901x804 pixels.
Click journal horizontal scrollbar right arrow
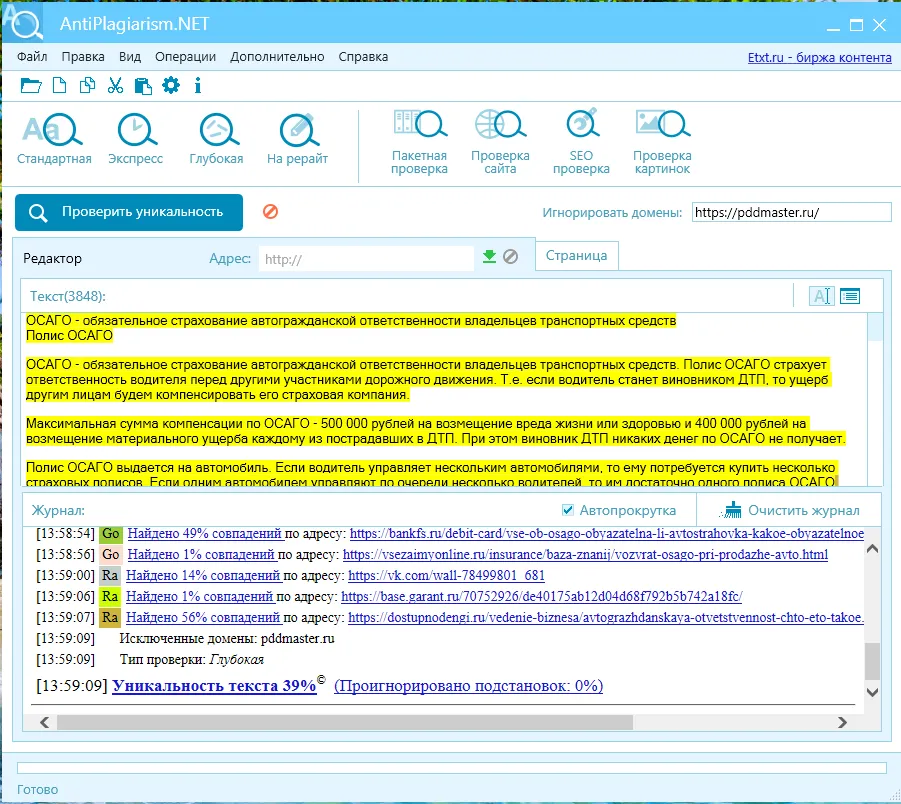(842, 722)
